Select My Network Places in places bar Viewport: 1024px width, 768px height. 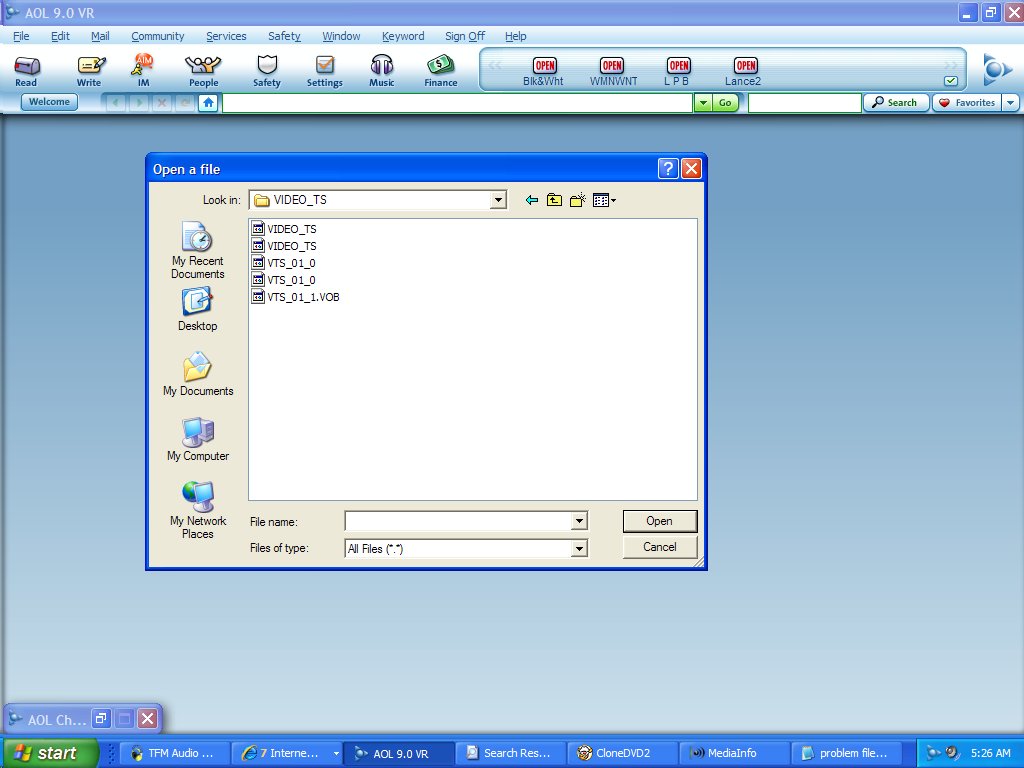(197, 510)
